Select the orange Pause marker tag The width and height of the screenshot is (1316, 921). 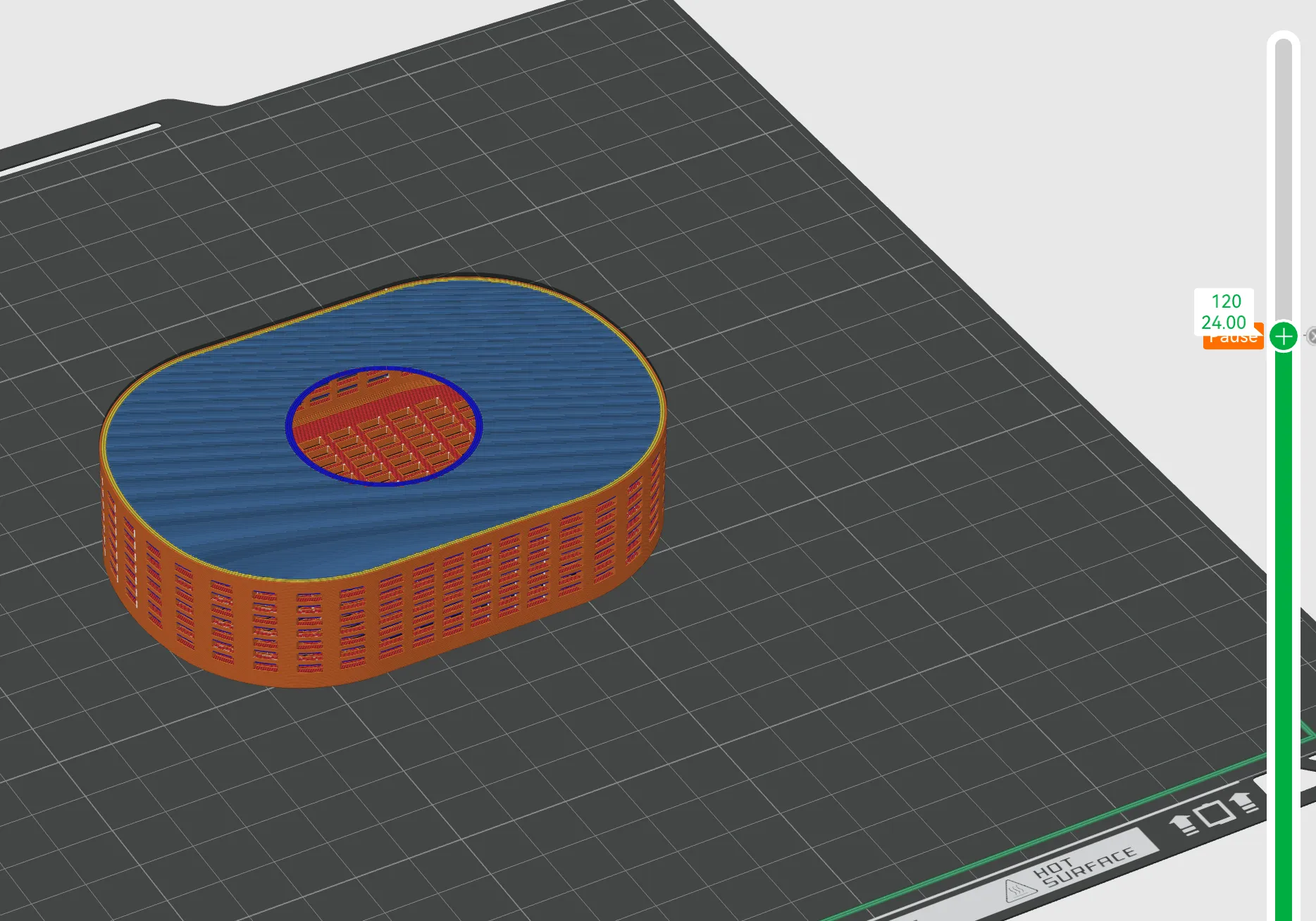tap(1233, 339)
